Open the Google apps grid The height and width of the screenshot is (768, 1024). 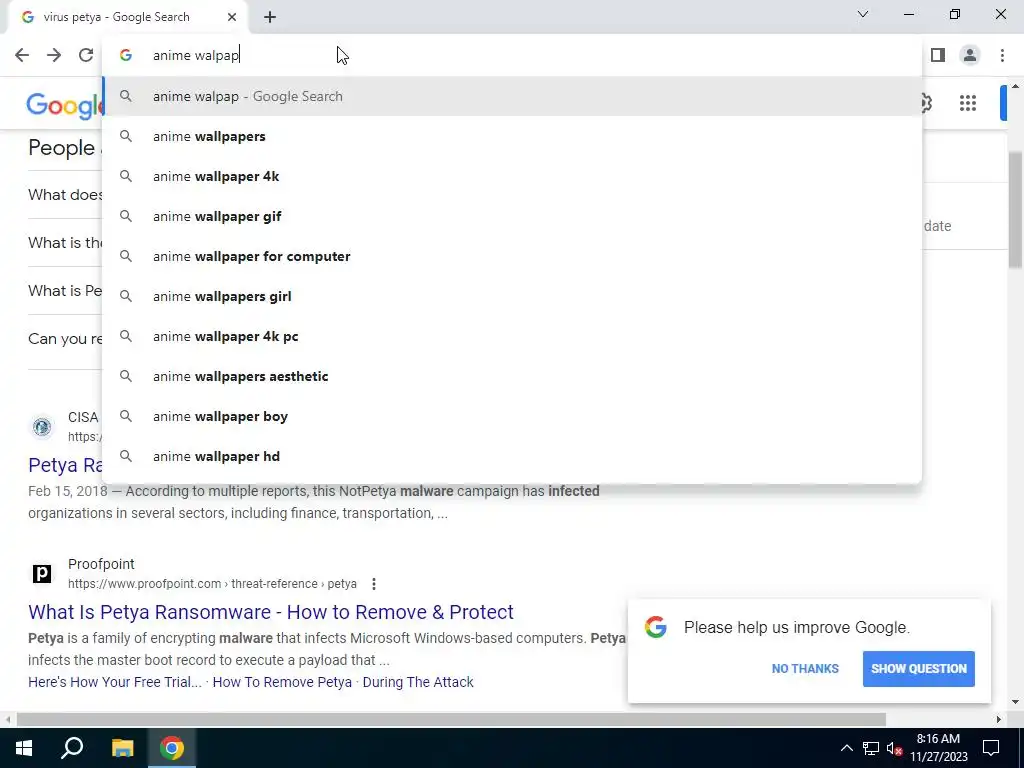click(x=968, y=103)
